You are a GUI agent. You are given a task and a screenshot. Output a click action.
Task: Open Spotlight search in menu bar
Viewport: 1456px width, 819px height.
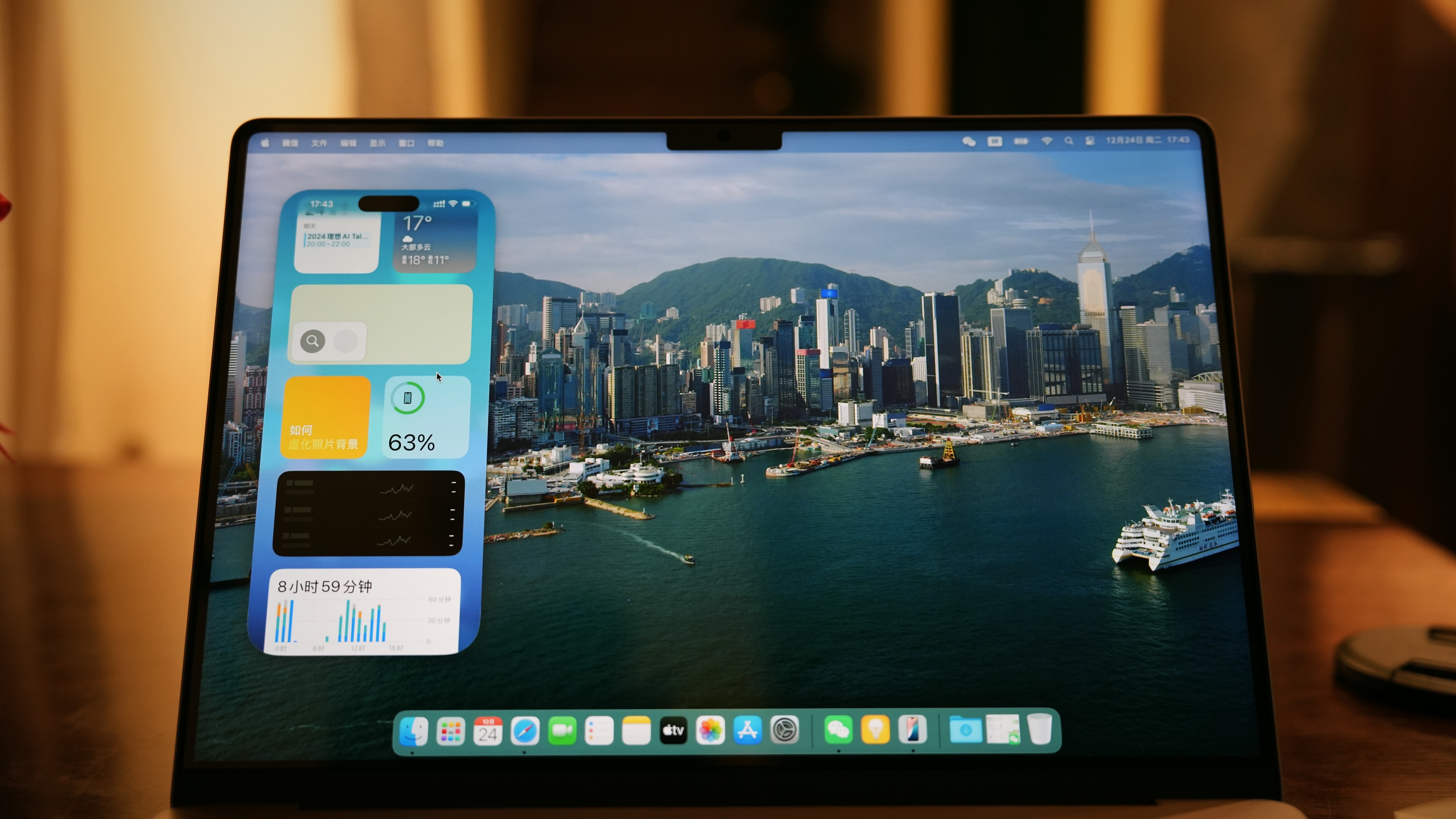click(1068, 141)
